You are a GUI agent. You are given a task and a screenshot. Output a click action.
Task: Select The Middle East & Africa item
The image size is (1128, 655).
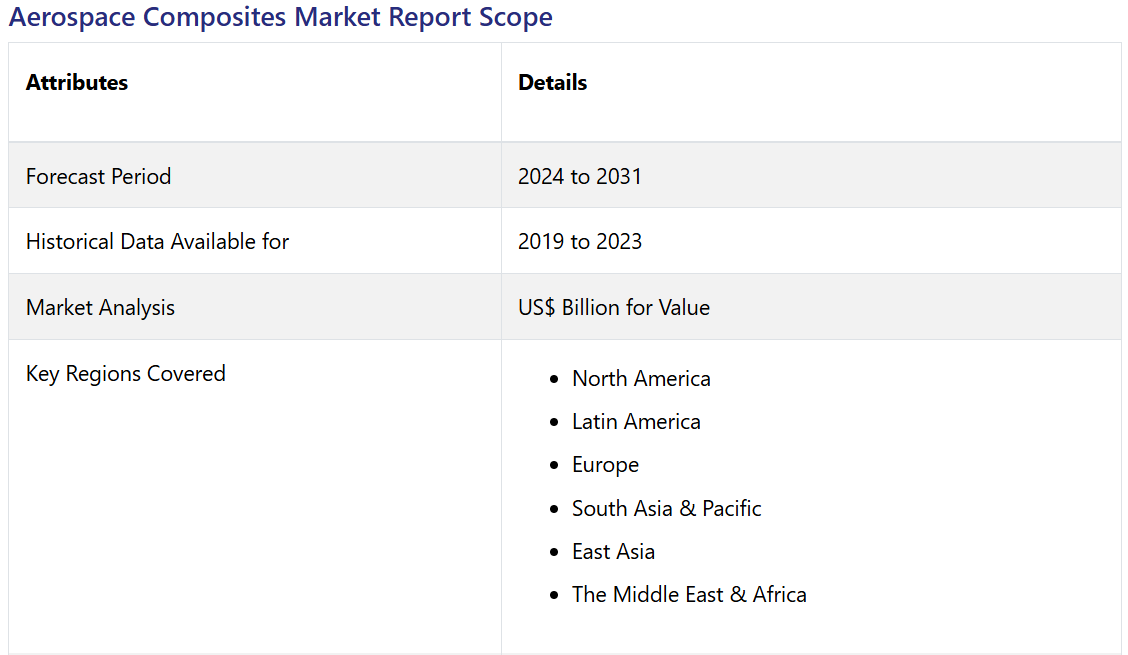[689, 595]
